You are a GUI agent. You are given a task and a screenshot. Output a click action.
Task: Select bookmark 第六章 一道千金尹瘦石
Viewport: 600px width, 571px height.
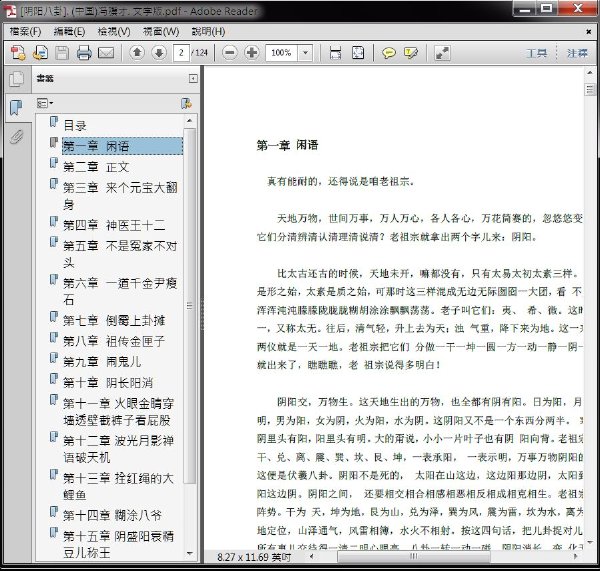coord(120,291)
